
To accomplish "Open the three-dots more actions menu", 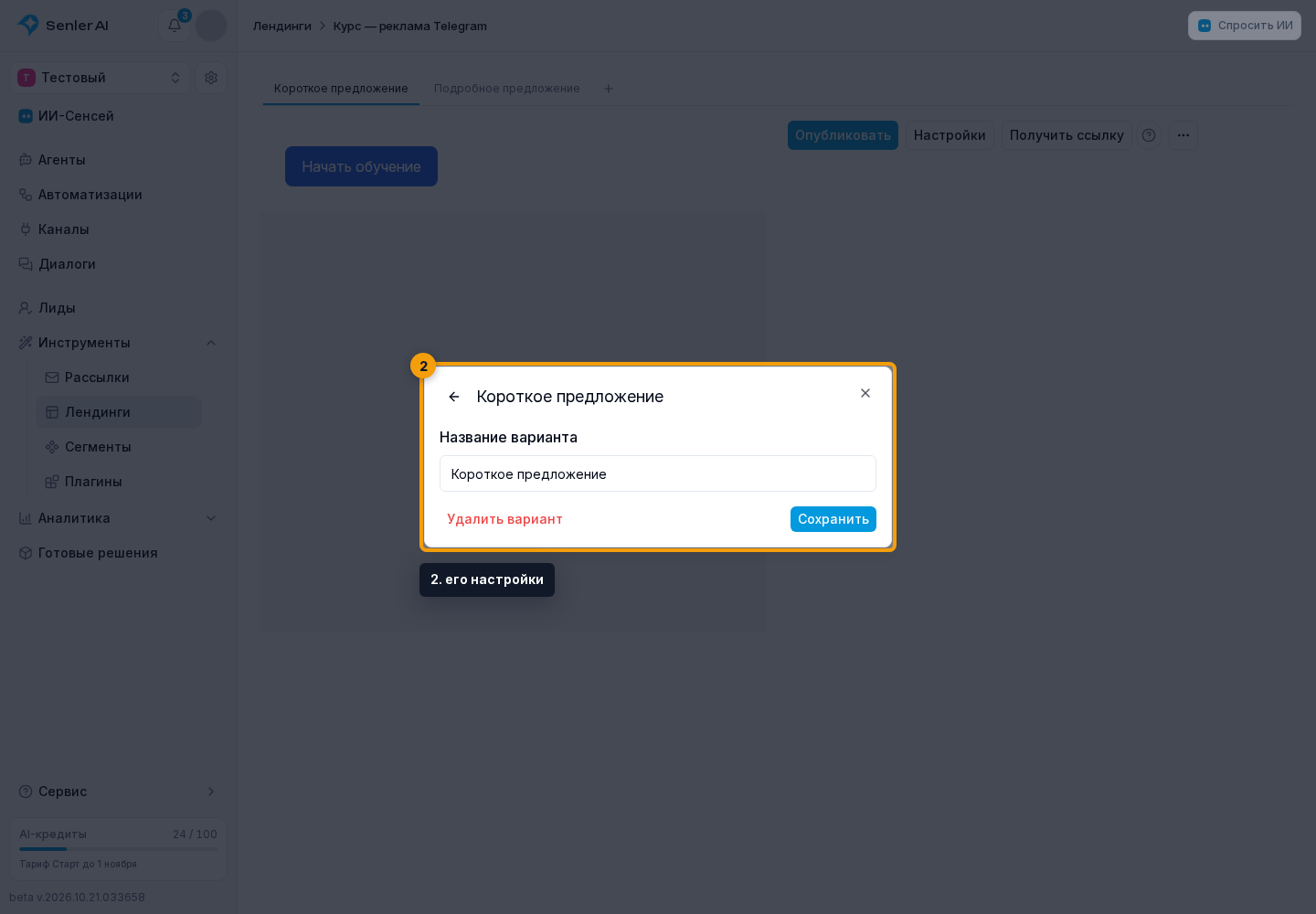I will pos(1183,135).
